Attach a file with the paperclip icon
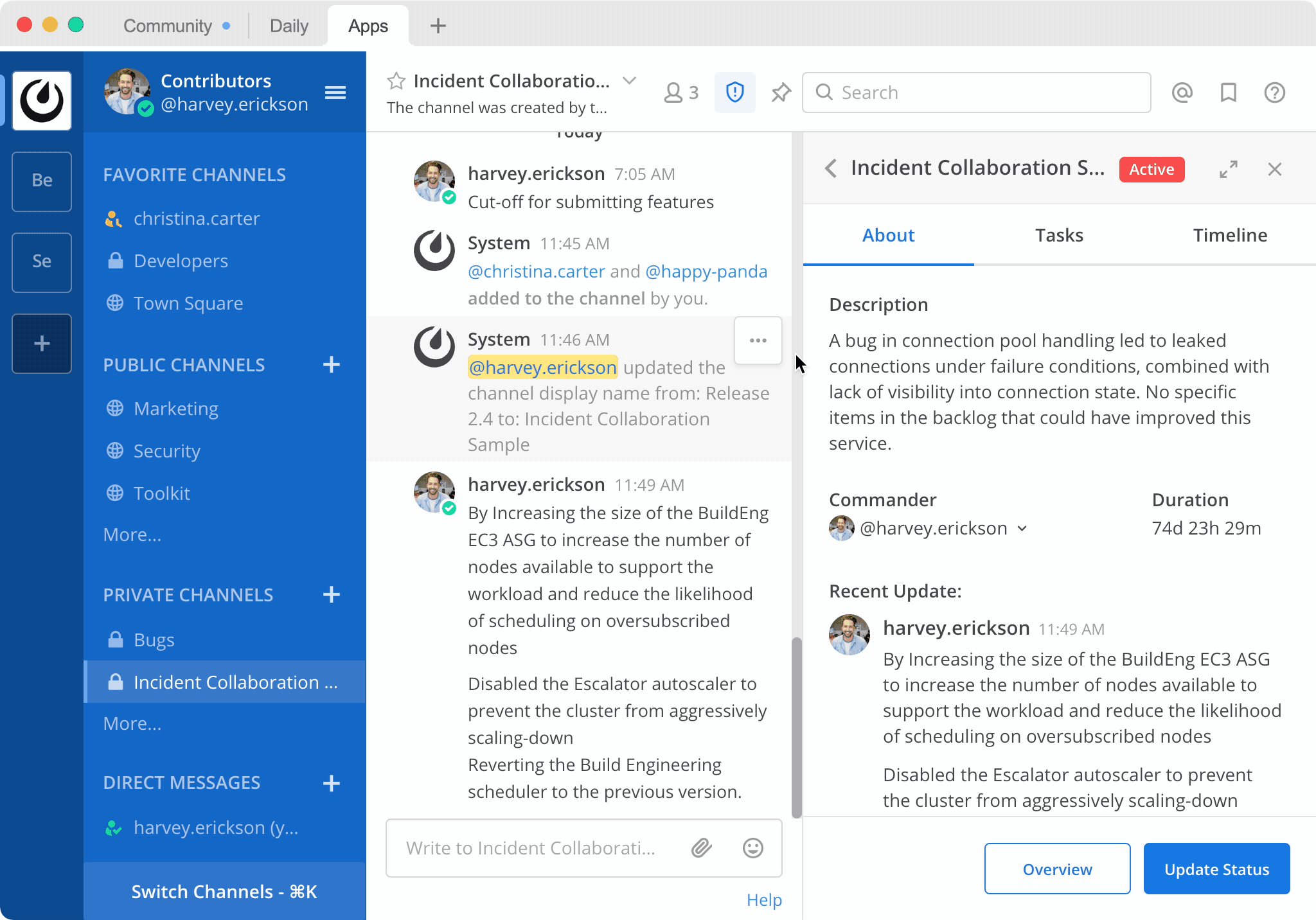Screen dimensions: 1316x920 point(701,848)
